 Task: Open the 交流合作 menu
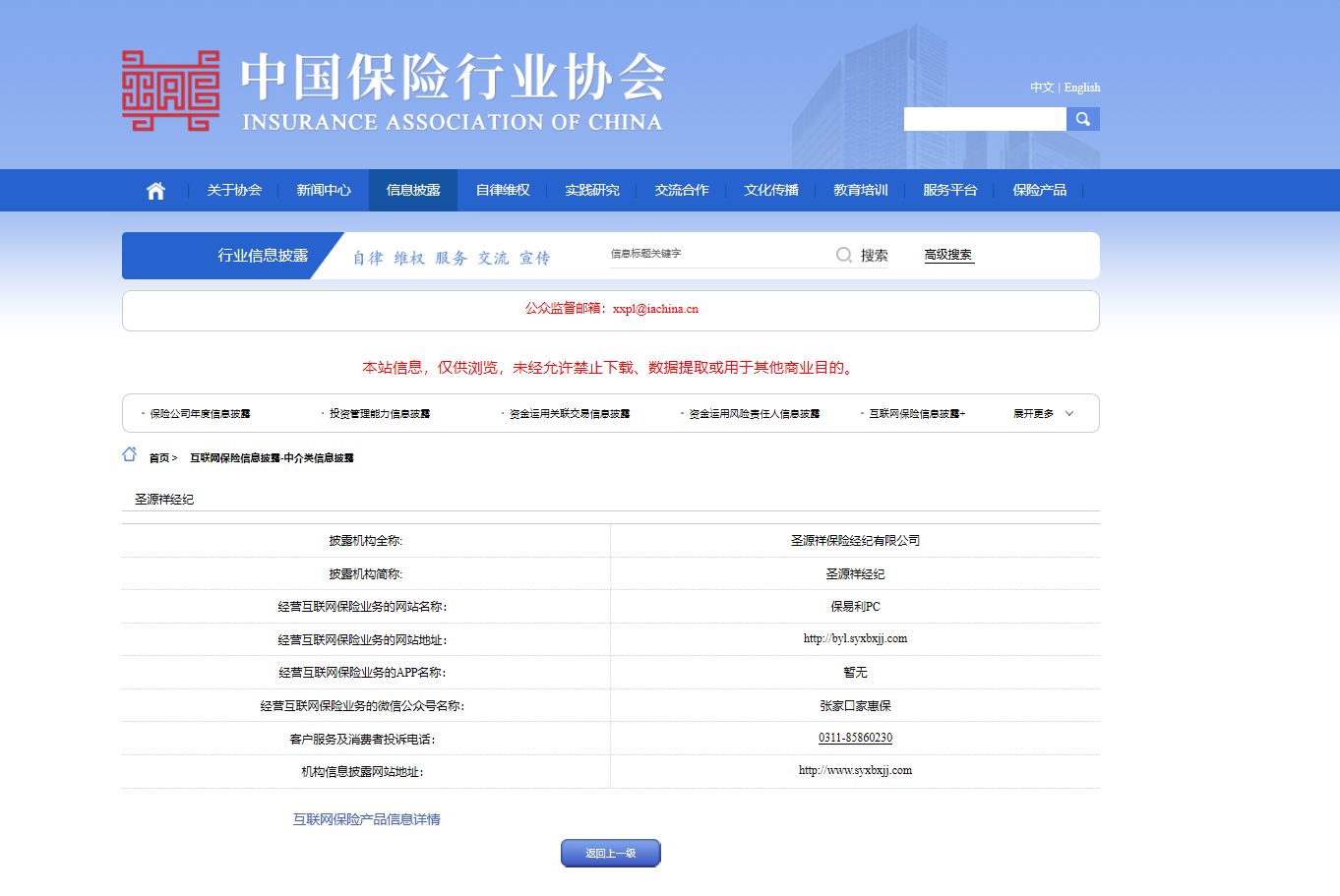[682, 190]
